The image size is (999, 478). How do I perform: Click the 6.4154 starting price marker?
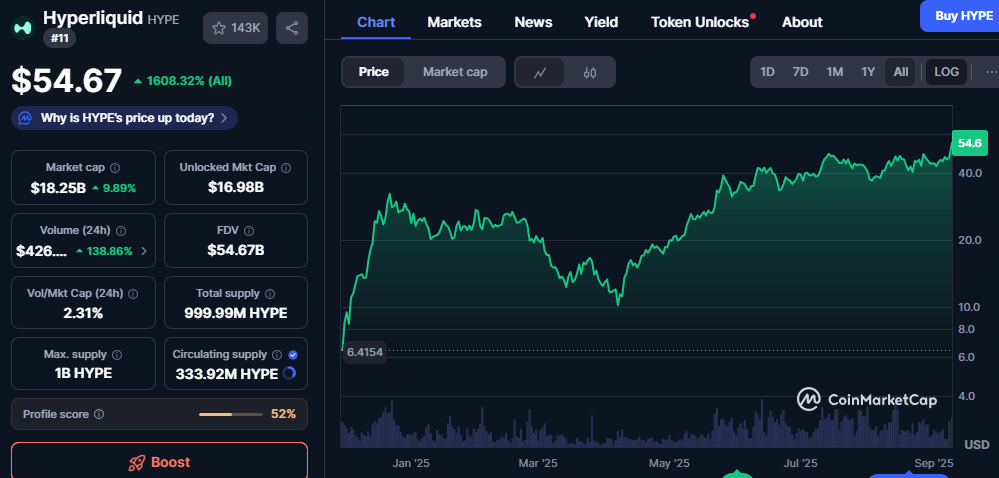coord(365,352)
